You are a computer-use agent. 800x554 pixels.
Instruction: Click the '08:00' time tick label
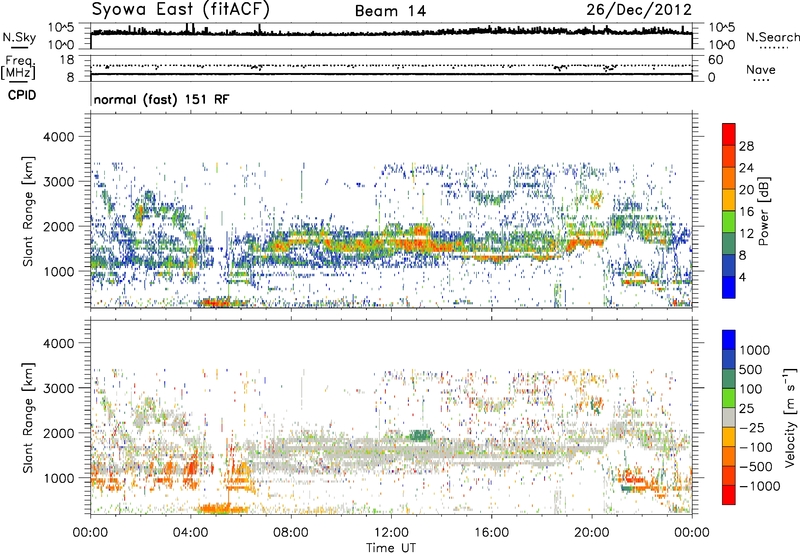291,533
